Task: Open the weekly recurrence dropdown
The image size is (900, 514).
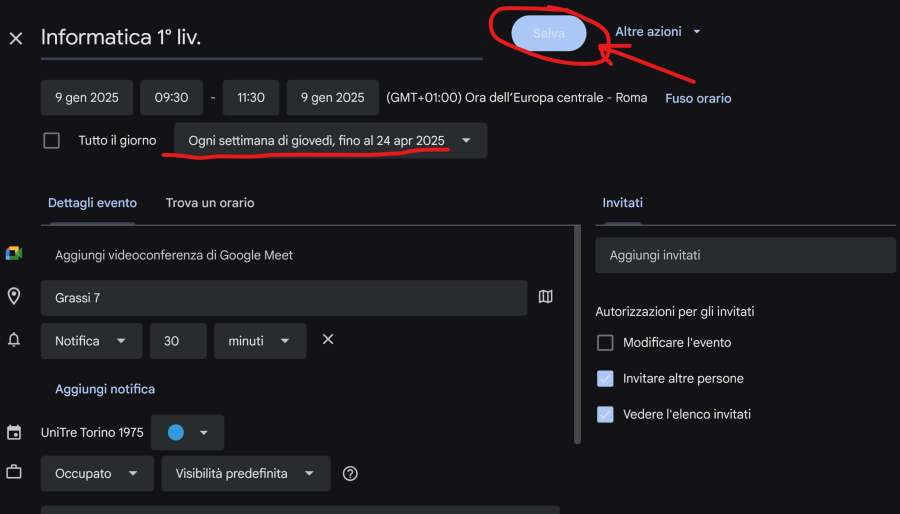Action: [x=330, y=141]
